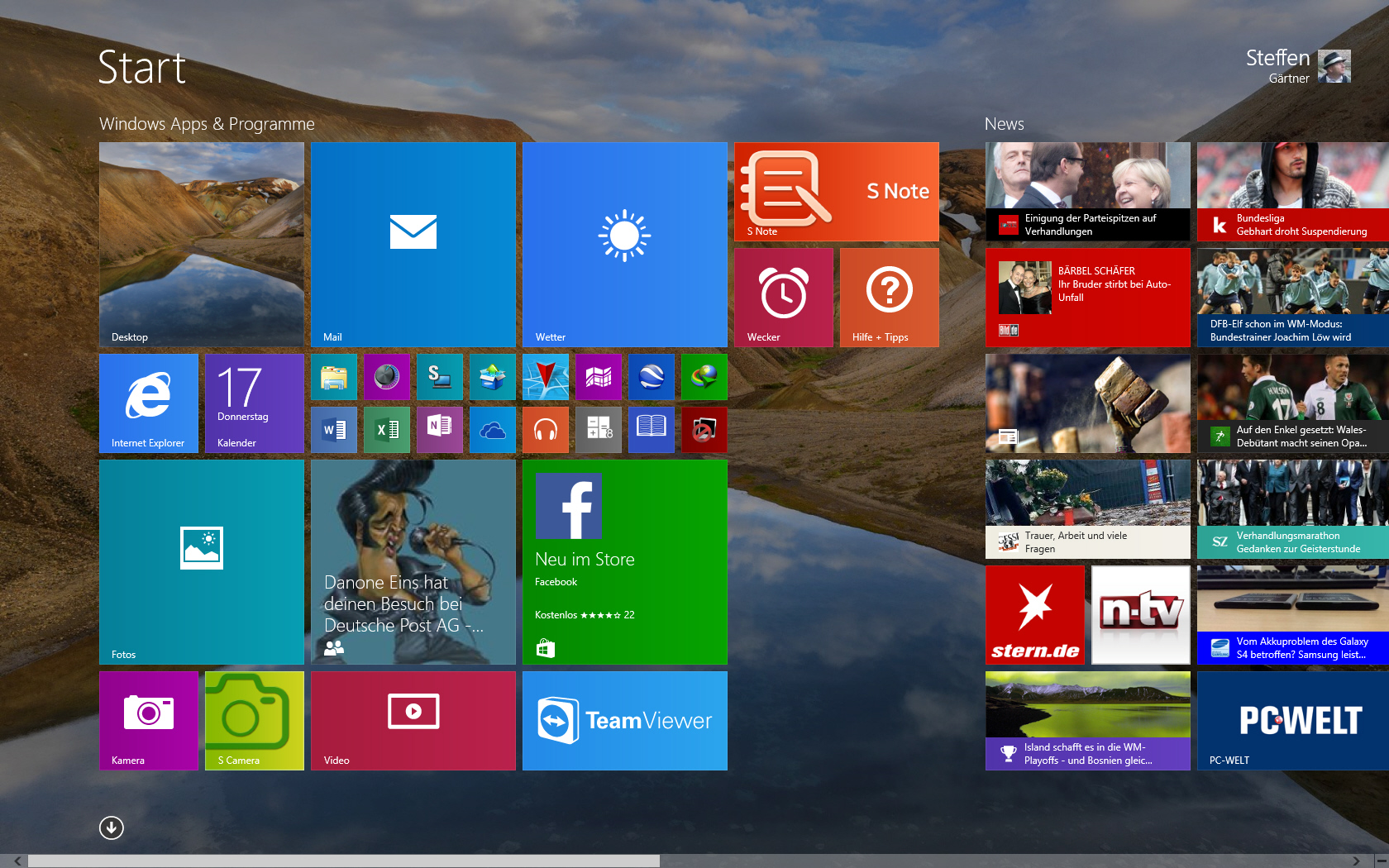Launch Microsoft Word small tile
The height and width of the screenshot is (868, 1389).
click(x=334, y=430)
